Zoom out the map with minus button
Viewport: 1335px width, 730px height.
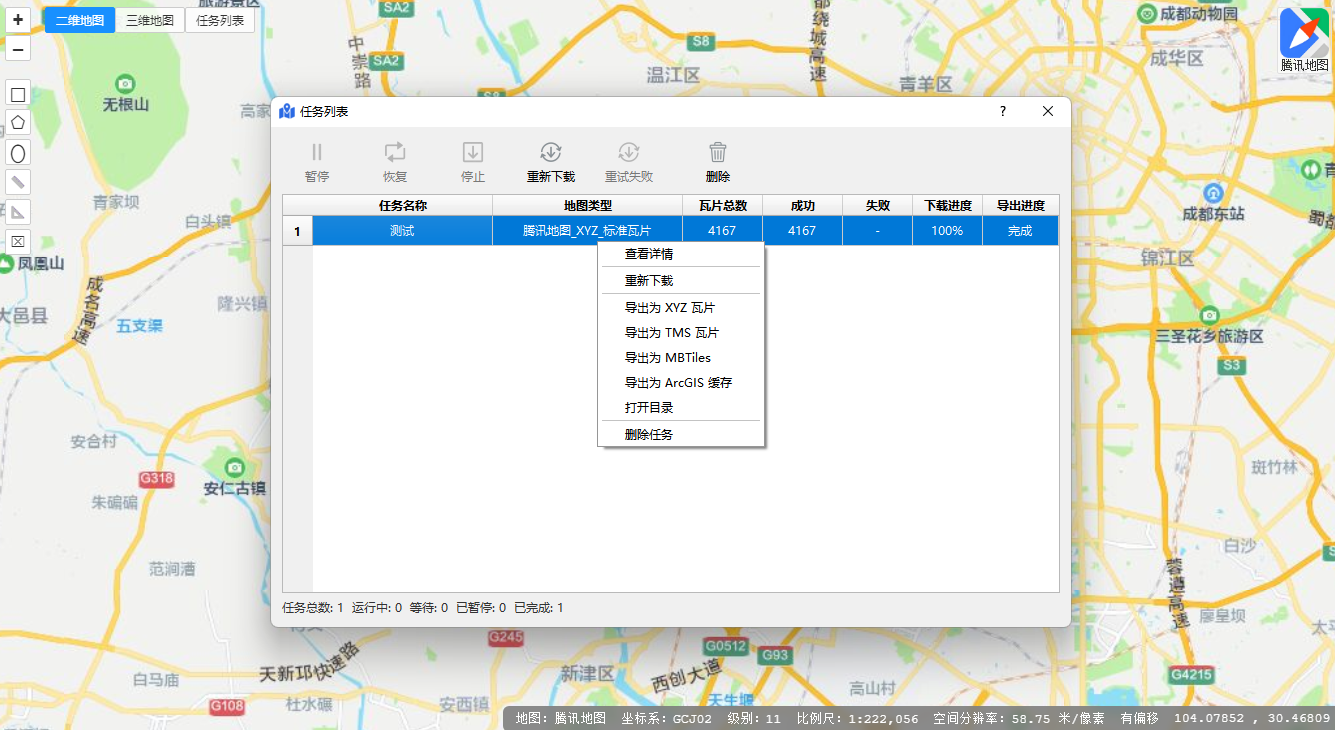pos(18,49)
